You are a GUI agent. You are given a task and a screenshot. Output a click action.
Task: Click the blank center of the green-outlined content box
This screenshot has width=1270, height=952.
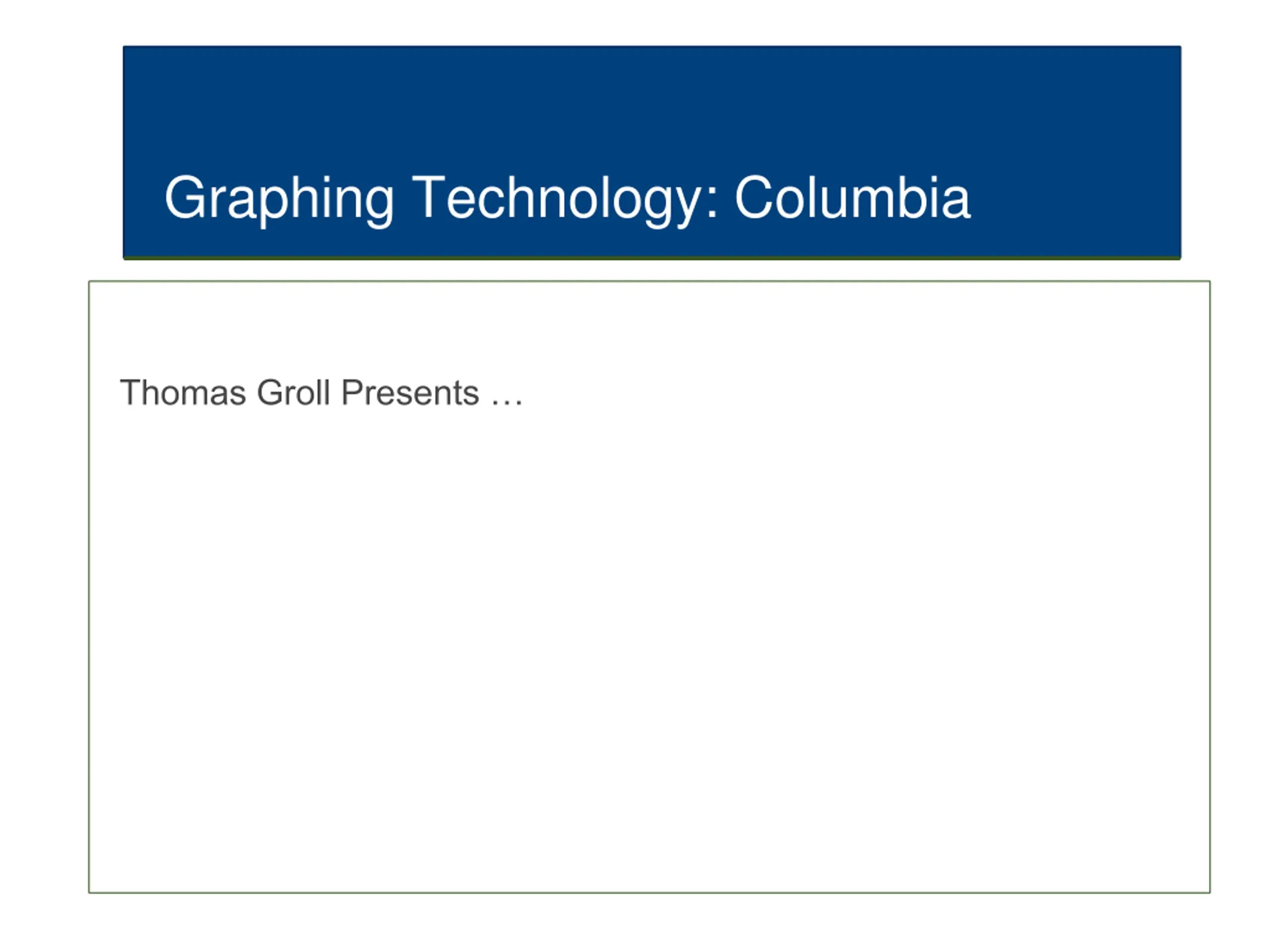649,631
